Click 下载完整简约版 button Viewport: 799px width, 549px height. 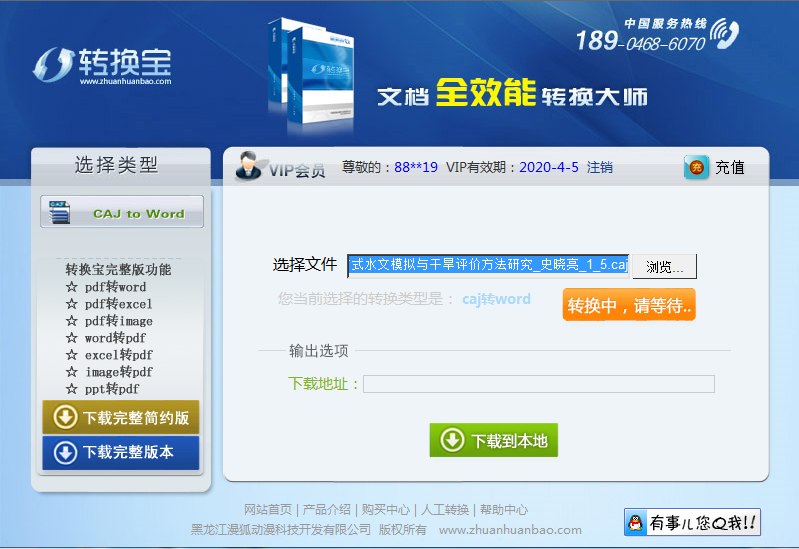(x=121, y=417)
